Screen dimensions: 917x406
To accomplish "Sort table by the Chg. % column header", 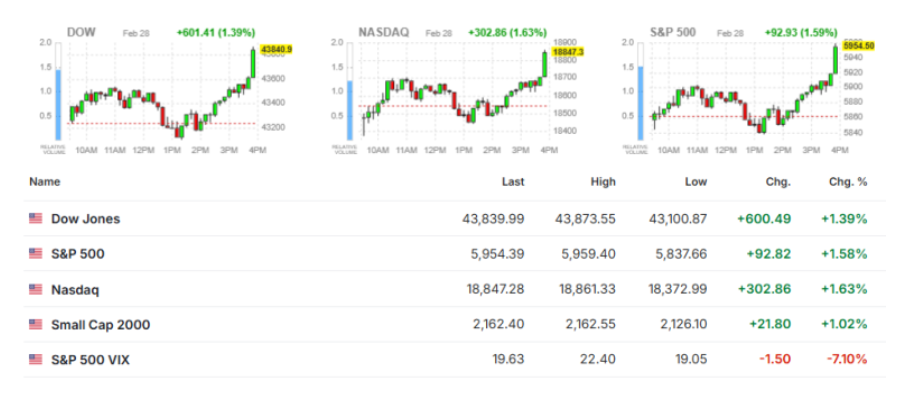I will pos(848,182).
